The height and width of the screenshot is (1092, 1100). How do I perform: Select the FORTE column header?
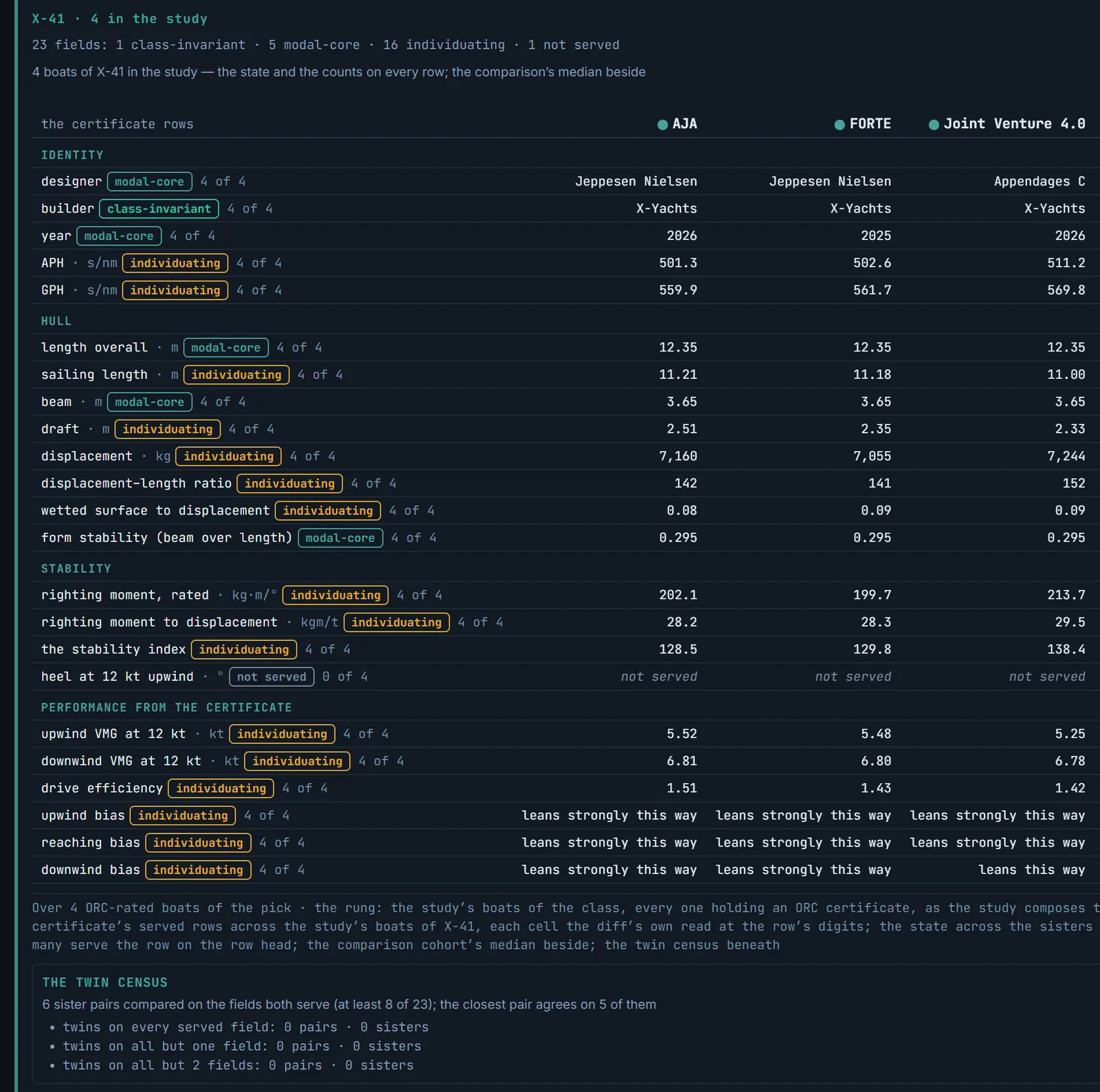pos(863,124)
